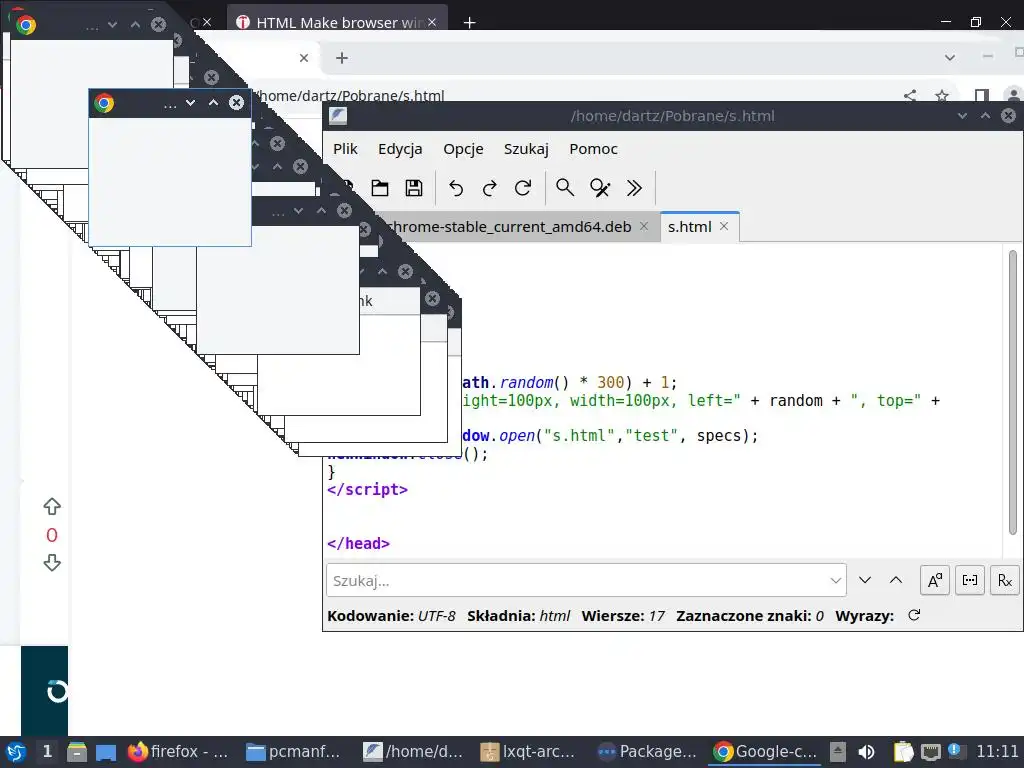Image resolution: width=1024 pixels, height=768 pixels.
Task: Open a file with the FeatherPad folder icon
Action: click(x=379, y=188)
